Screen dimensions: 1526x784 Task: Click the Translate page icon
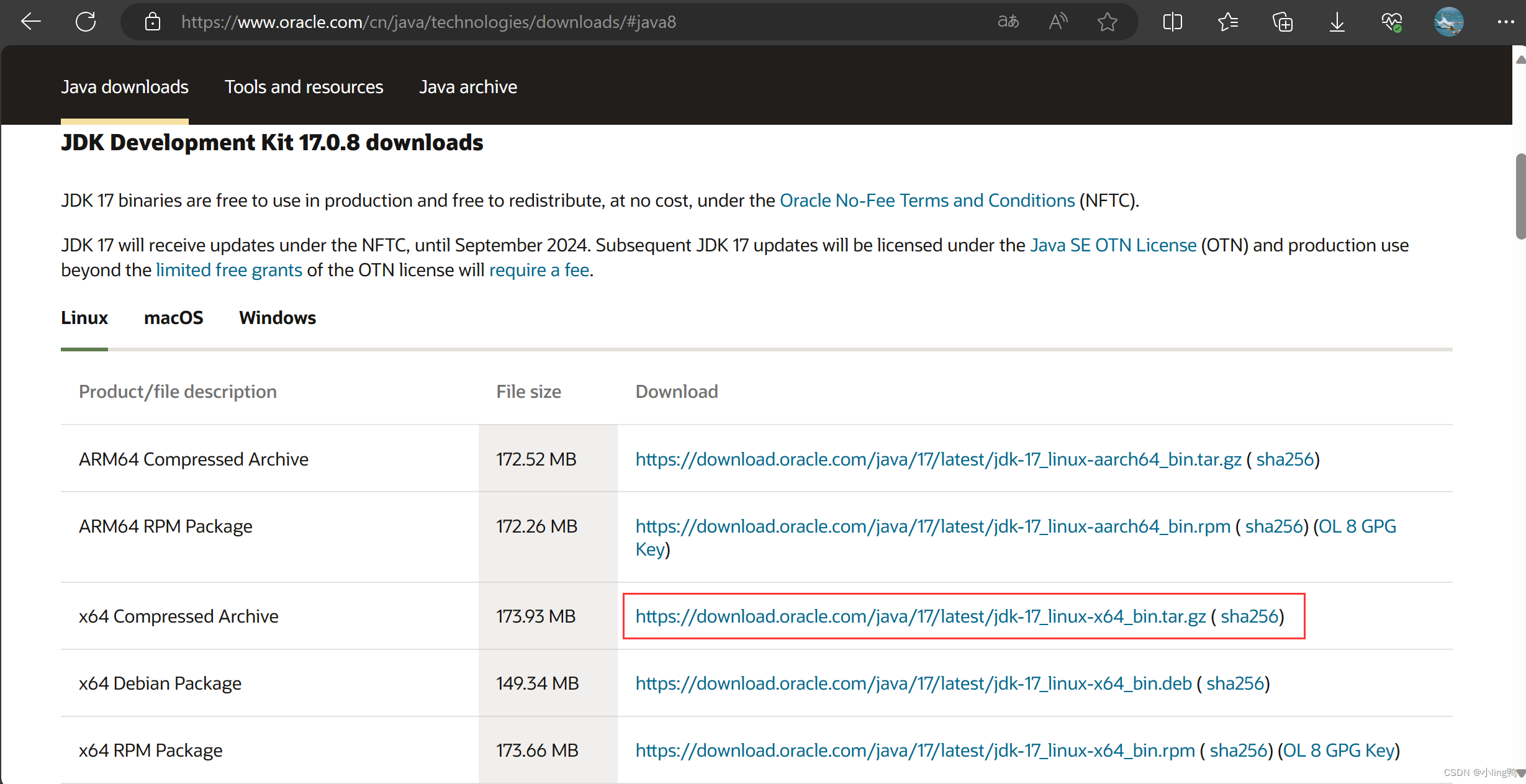[x=1008, y=22]
